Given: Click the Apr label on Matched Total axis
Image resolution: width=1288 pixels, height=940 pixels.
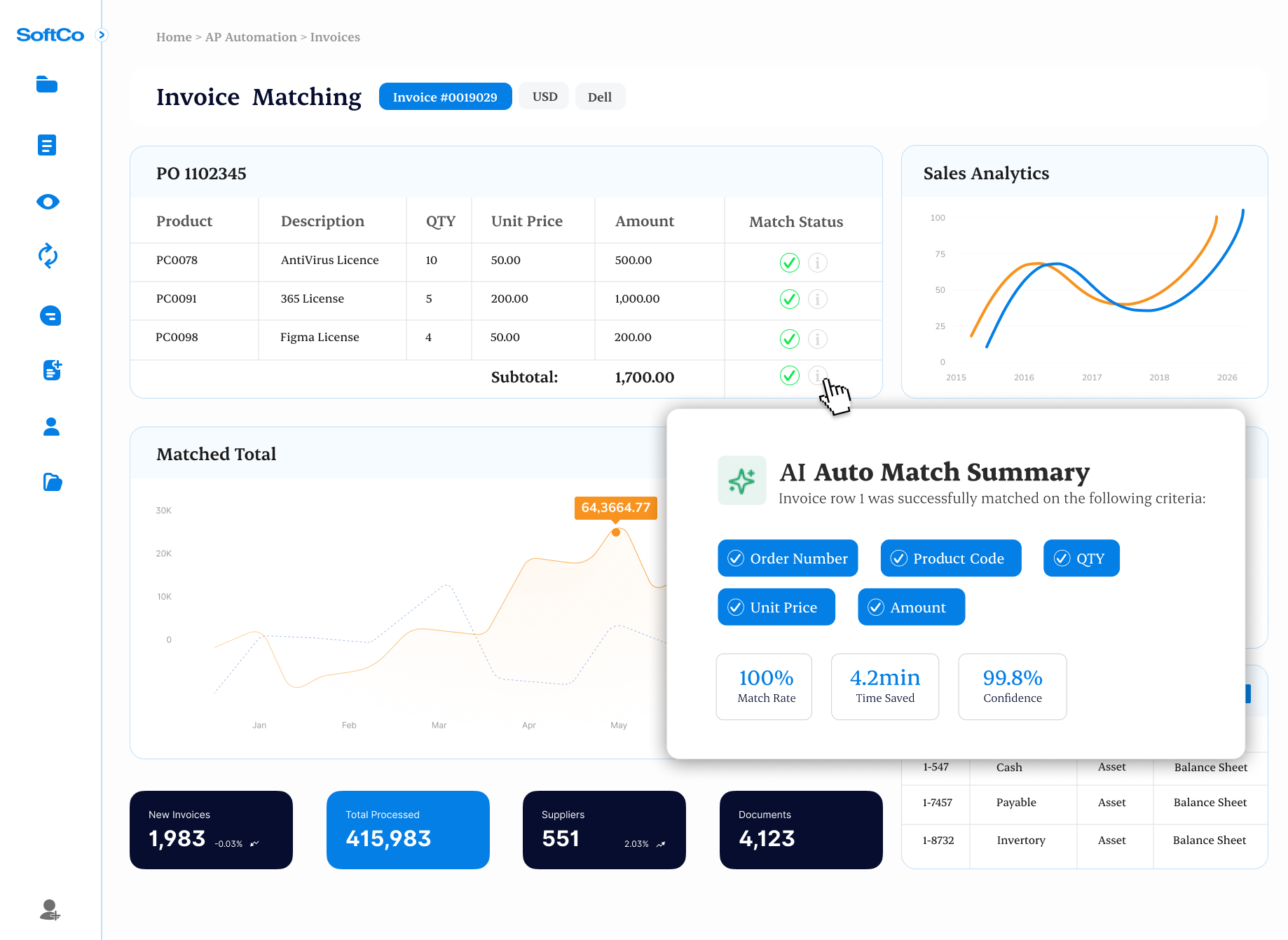Looking at the screenshot, I should coord(529,726).
